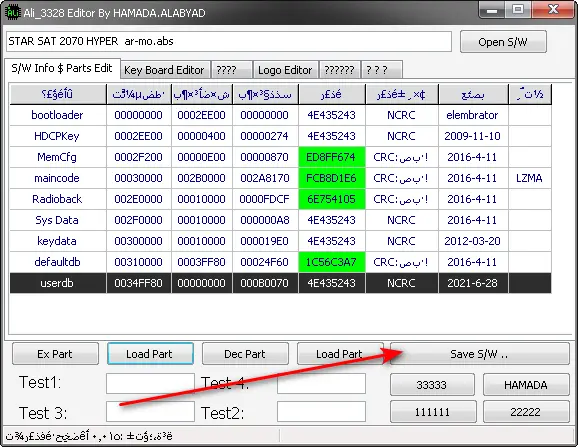Click the last column header above LZMA
Viewport: 578px width, 447px height.
pos(530,95)
